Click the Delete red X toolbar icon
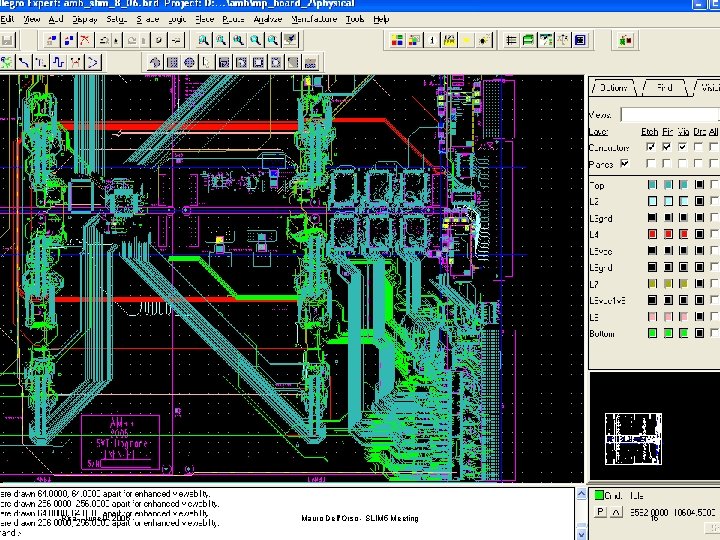Screen dimensions: 720x540 (x=85, y=40)
